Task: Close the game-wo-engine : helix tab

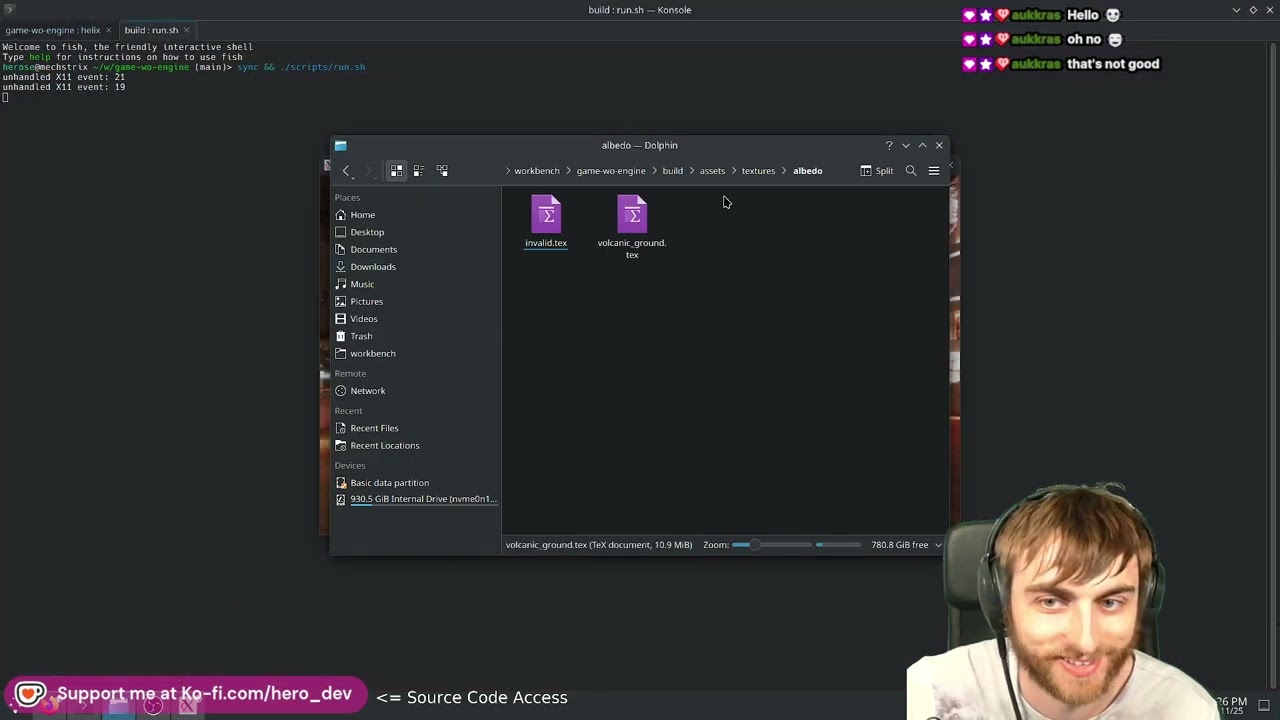Action: (x=108, y=30)
